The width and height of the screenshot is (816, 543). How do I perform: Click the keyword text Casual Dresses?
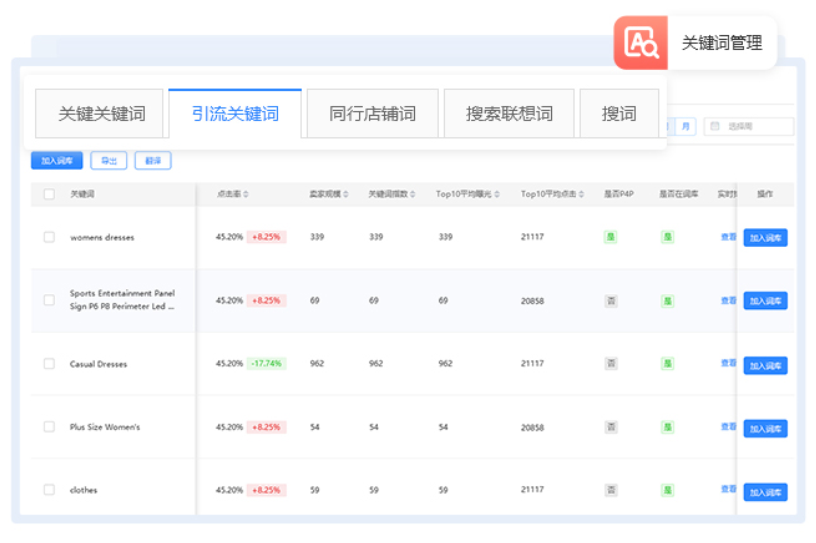98,364
